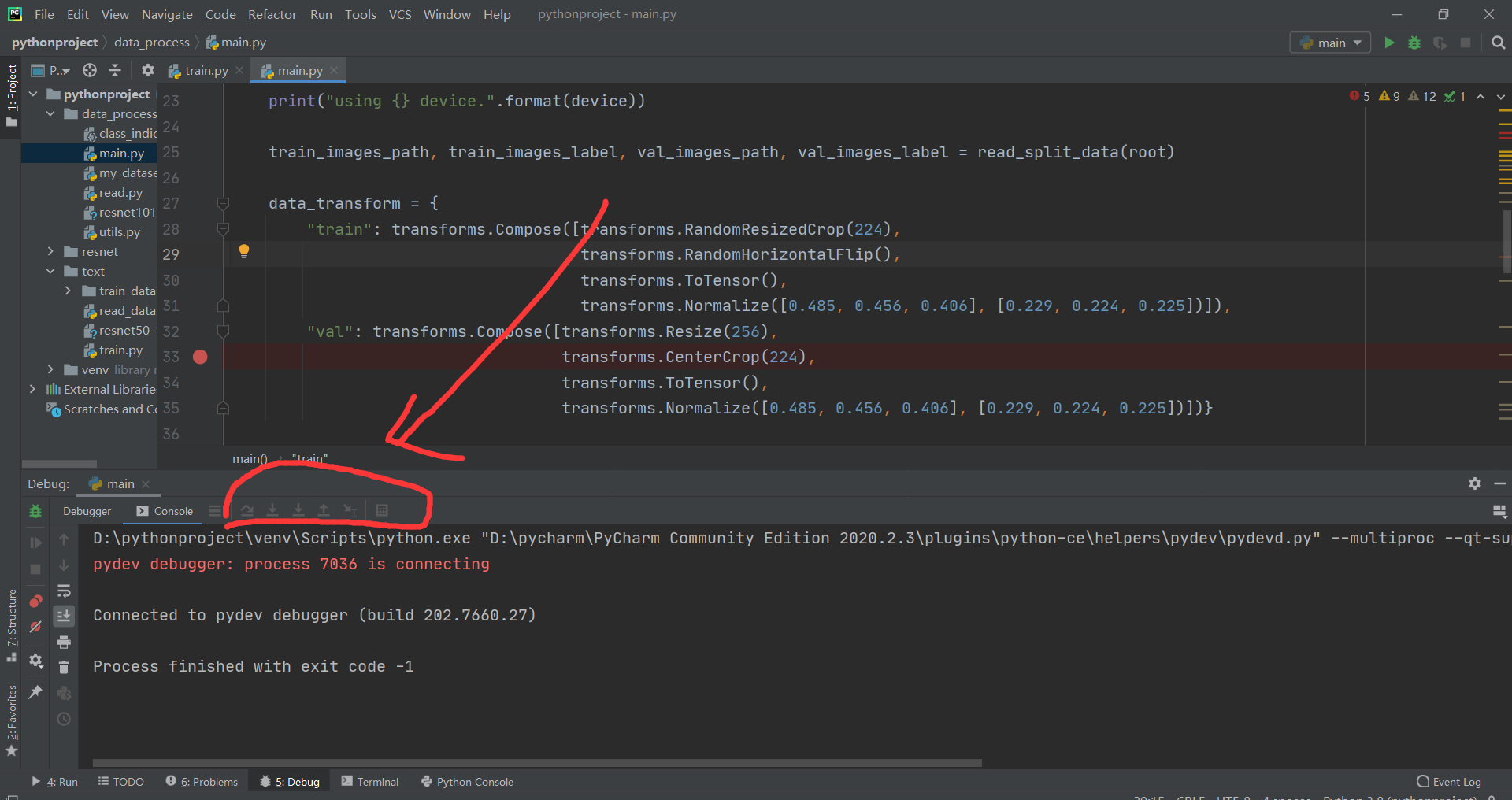1512x800 pixels.
Task: Toggle scroll to end of console
Action: coord(64,616)
